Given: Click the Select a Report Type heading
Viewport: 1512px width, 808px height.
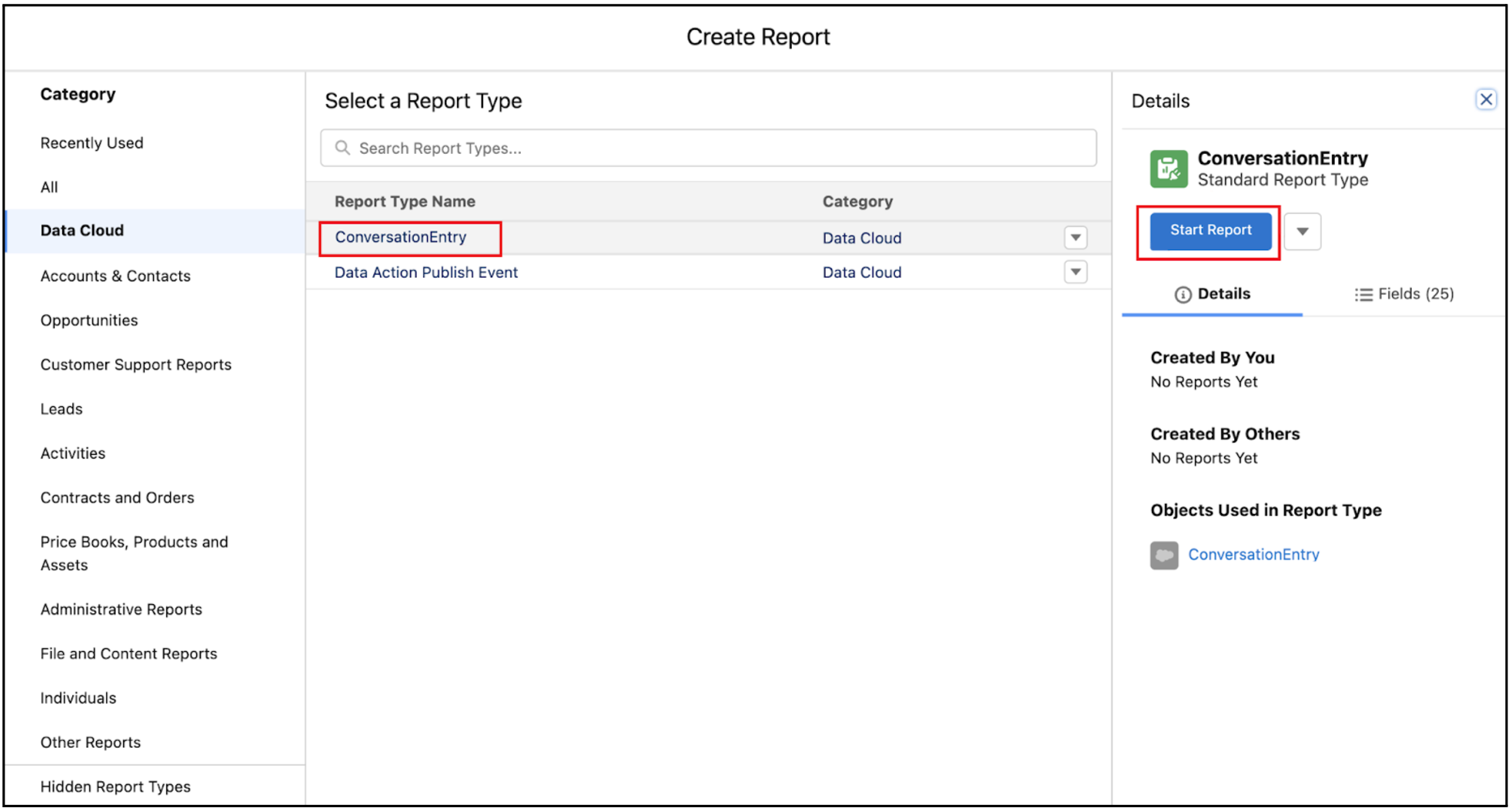Looking at the screenshot, I should tap(423, 101).
